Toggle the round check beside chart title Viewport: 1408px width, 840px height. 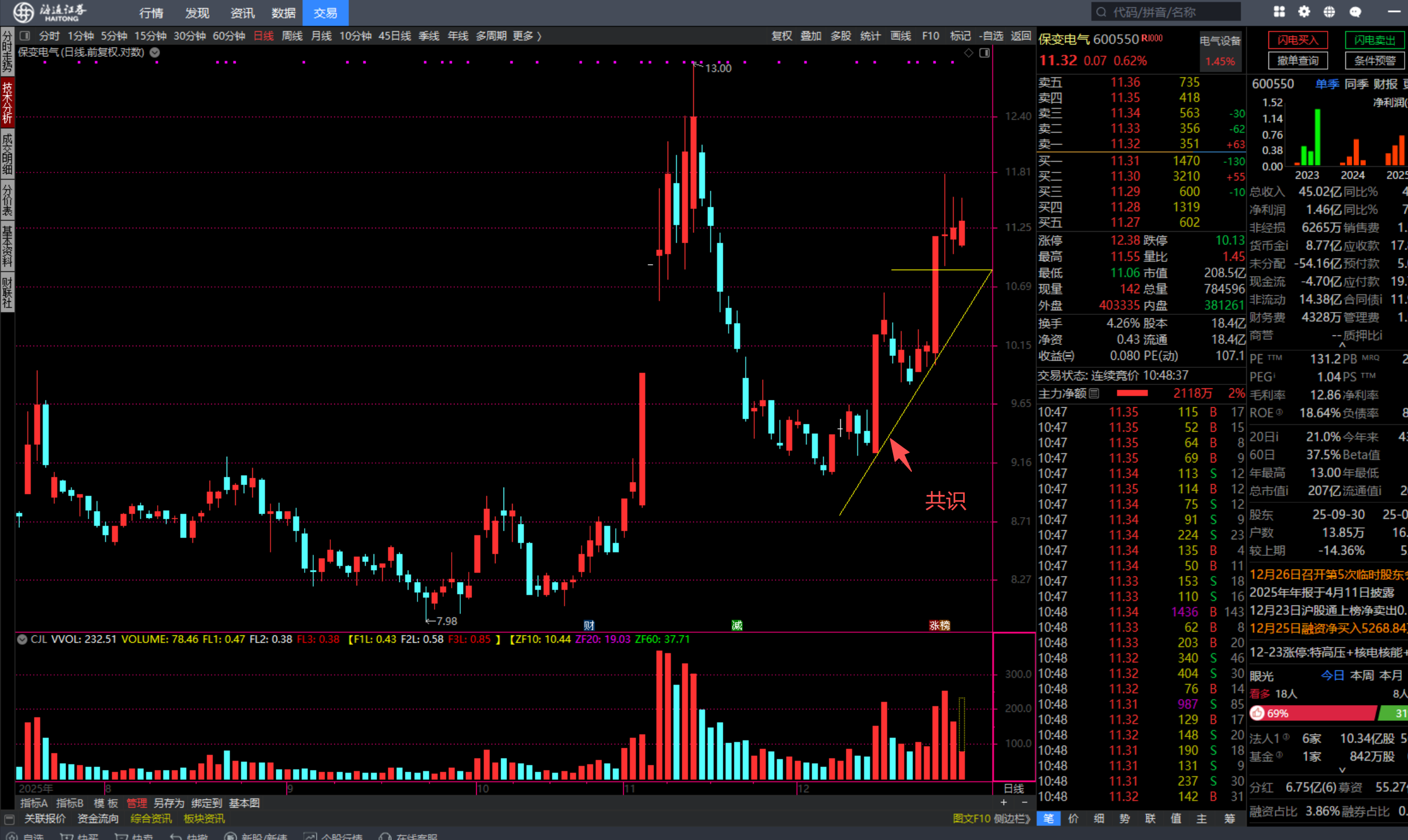155,52
